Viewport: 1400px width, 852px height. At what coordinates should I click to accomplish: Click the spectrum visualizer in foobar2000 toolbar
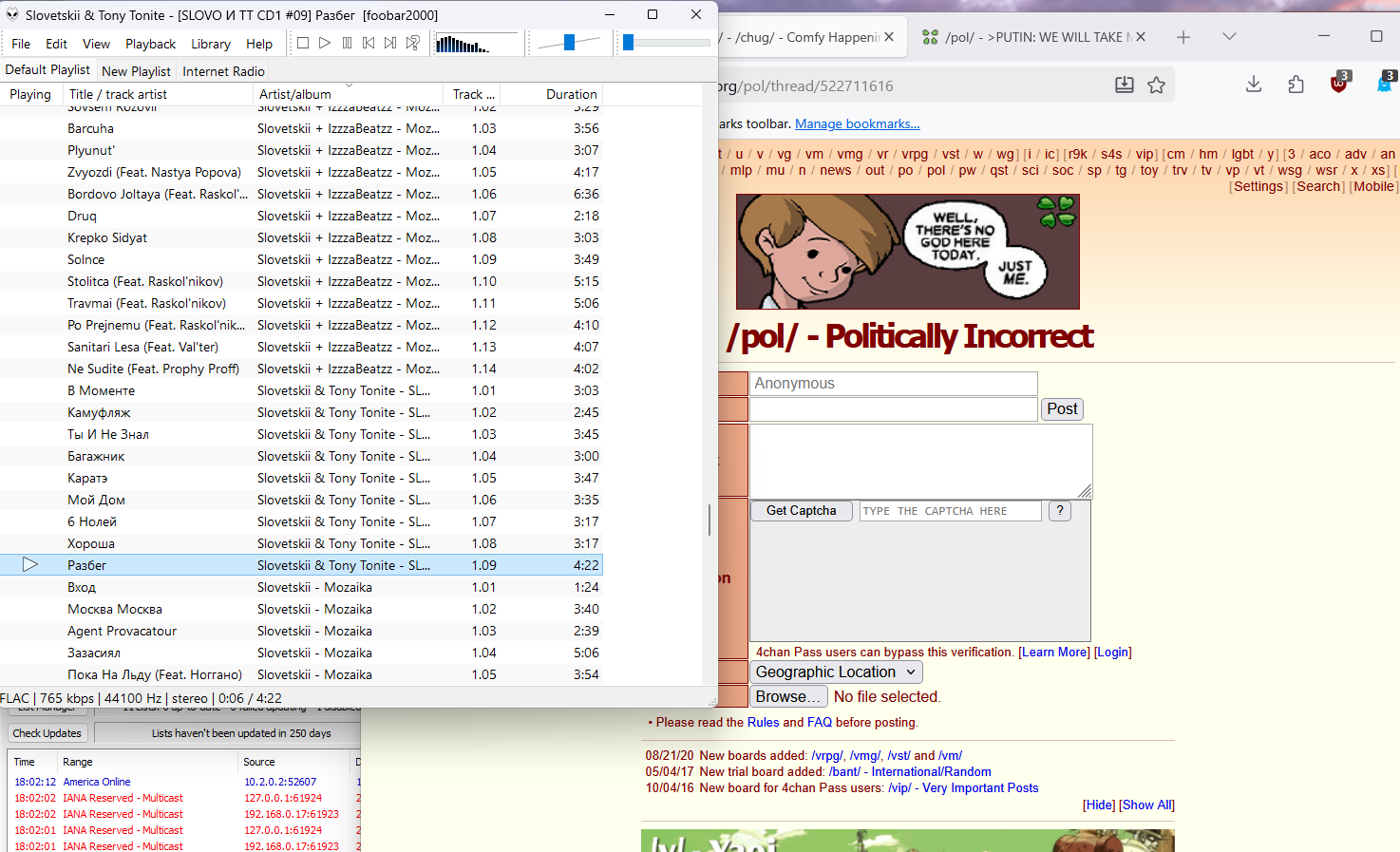(x=477, y=43)
